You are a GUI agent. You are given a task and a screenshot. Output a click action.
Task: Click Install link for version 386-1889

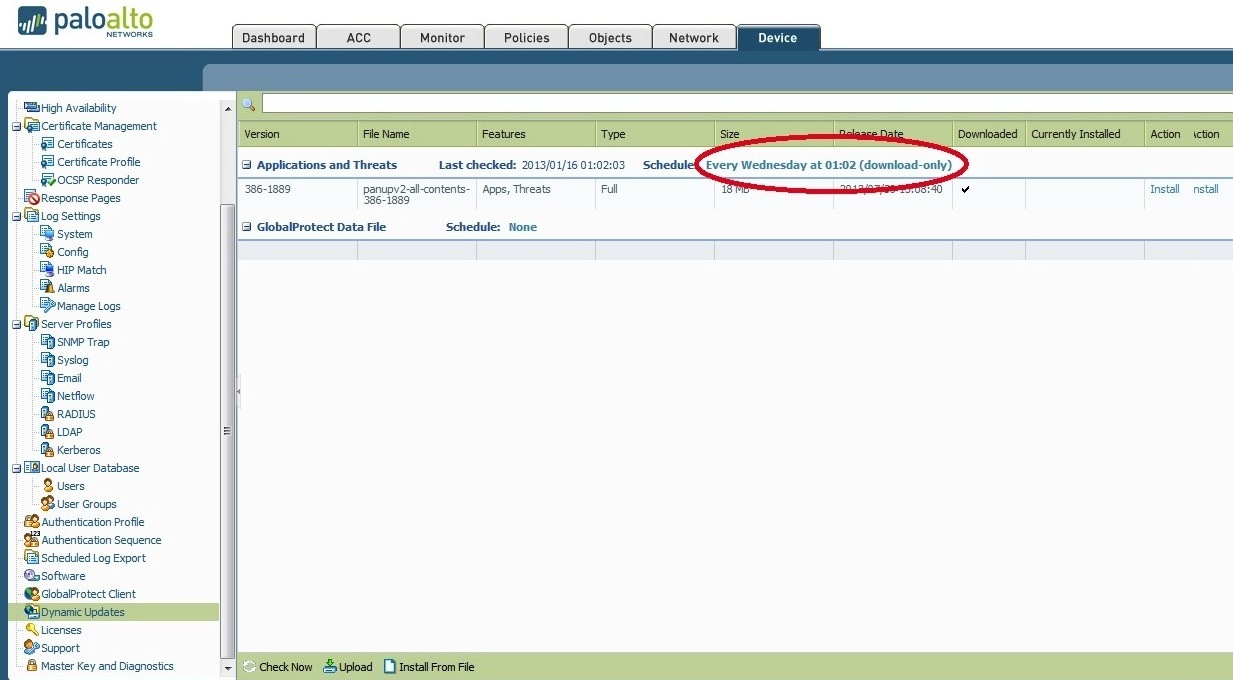pos(1165,189)
